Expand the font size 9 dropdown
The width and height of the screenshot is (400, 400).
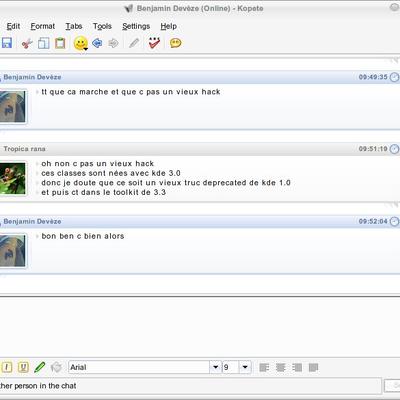(245, 367)
